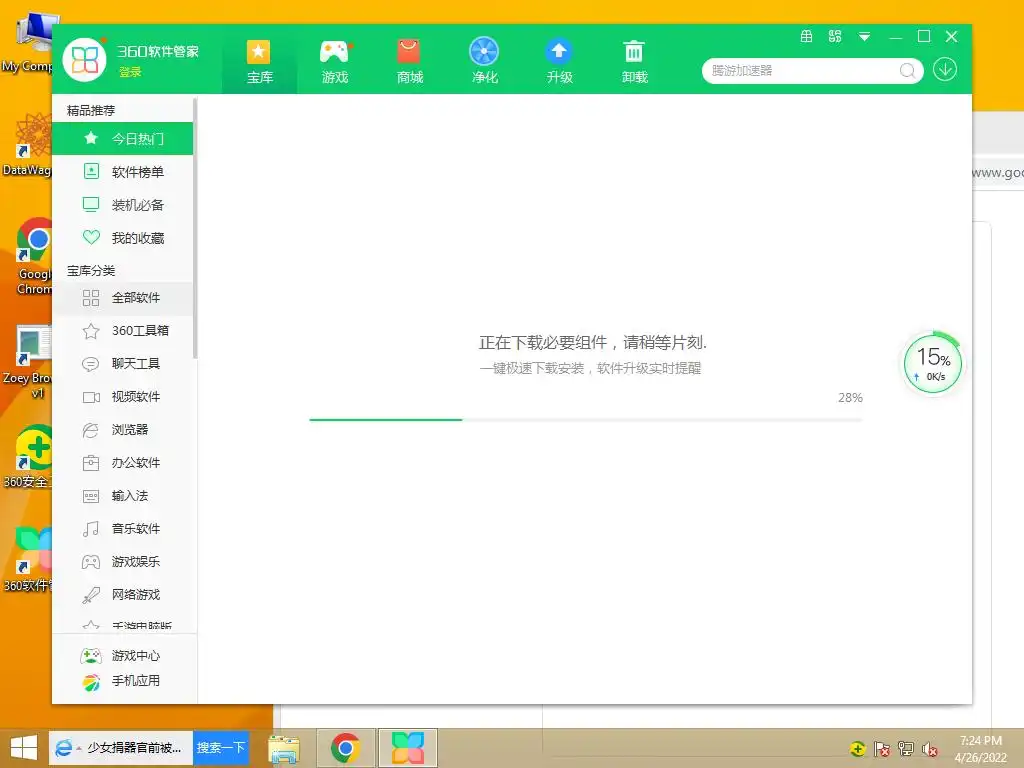Open File Explorer from the taskbar
1024x768 pixels.
tap(284, 748)
